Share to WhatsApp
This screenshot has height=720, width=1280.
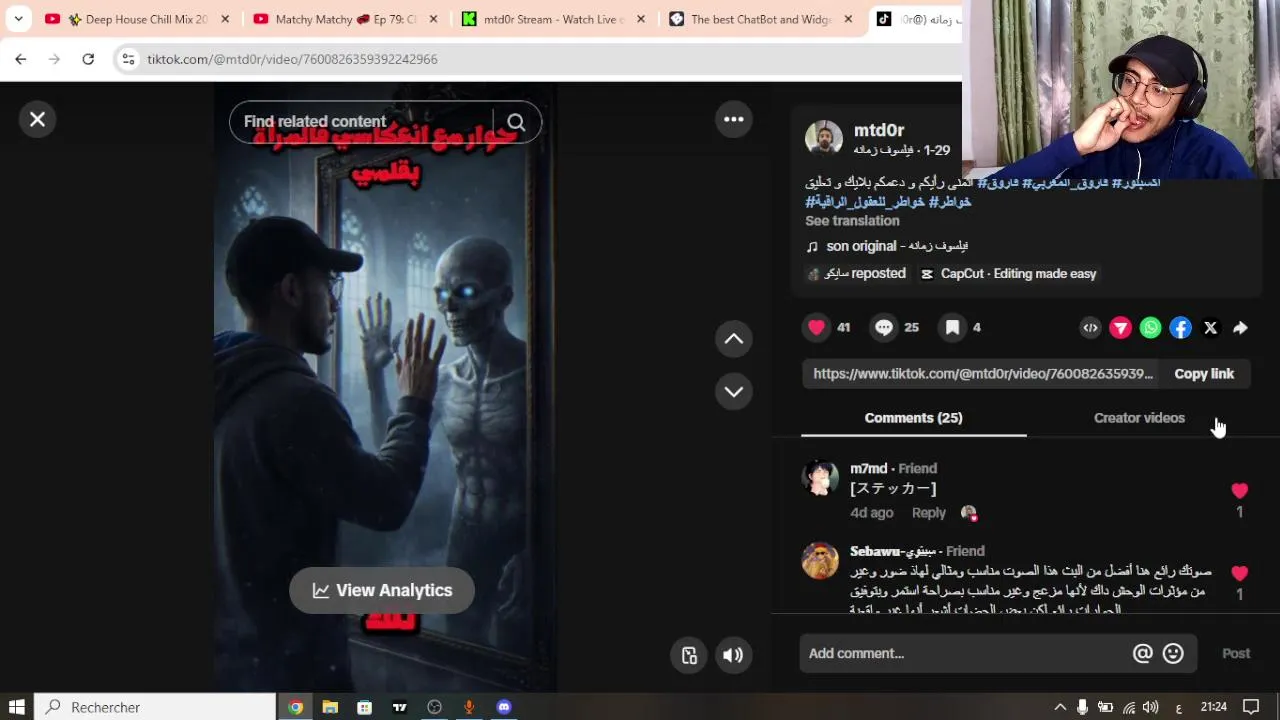click(1151, 328)
